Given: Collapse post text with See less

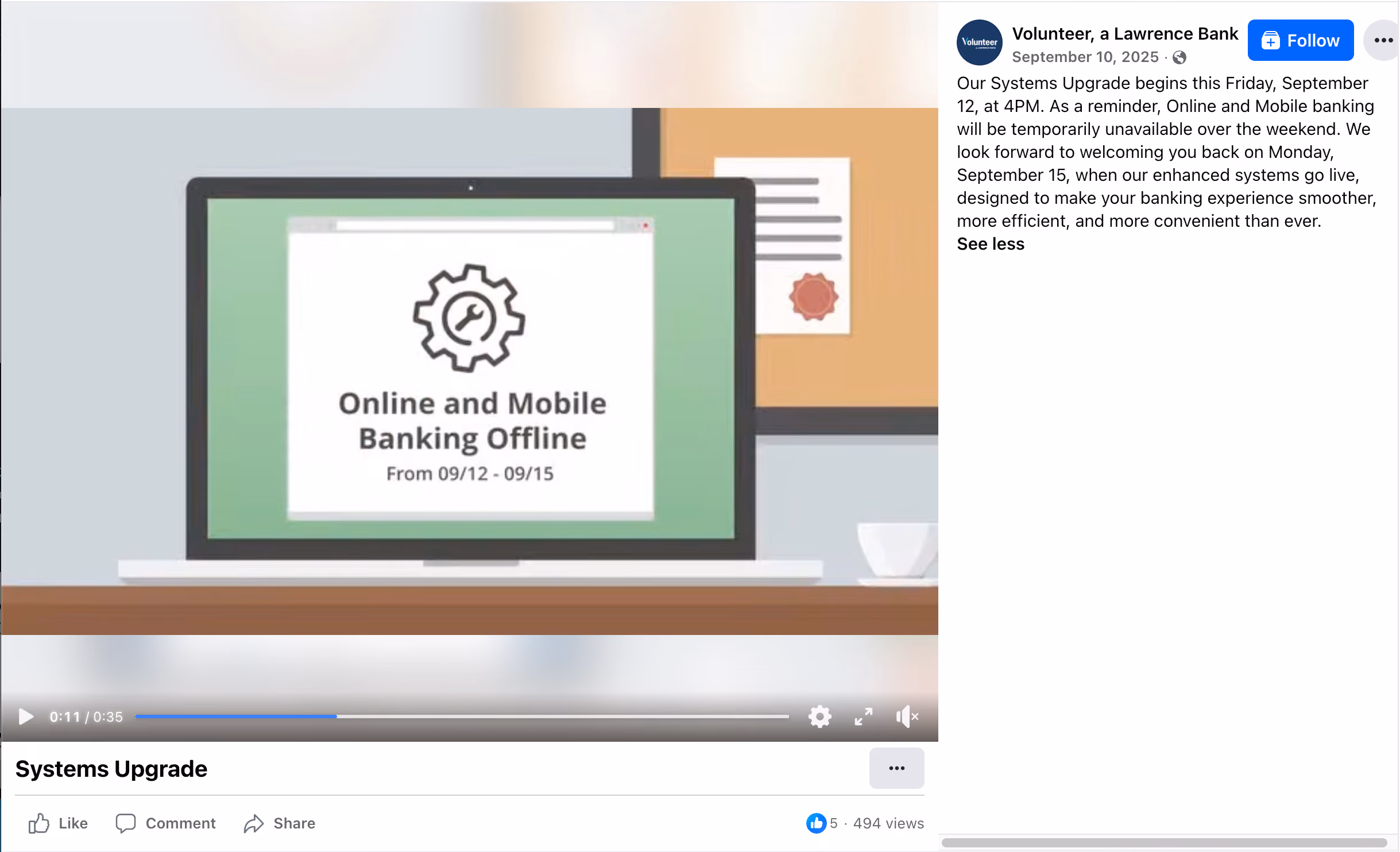Looking at the screenshot, I should (990, 244).
